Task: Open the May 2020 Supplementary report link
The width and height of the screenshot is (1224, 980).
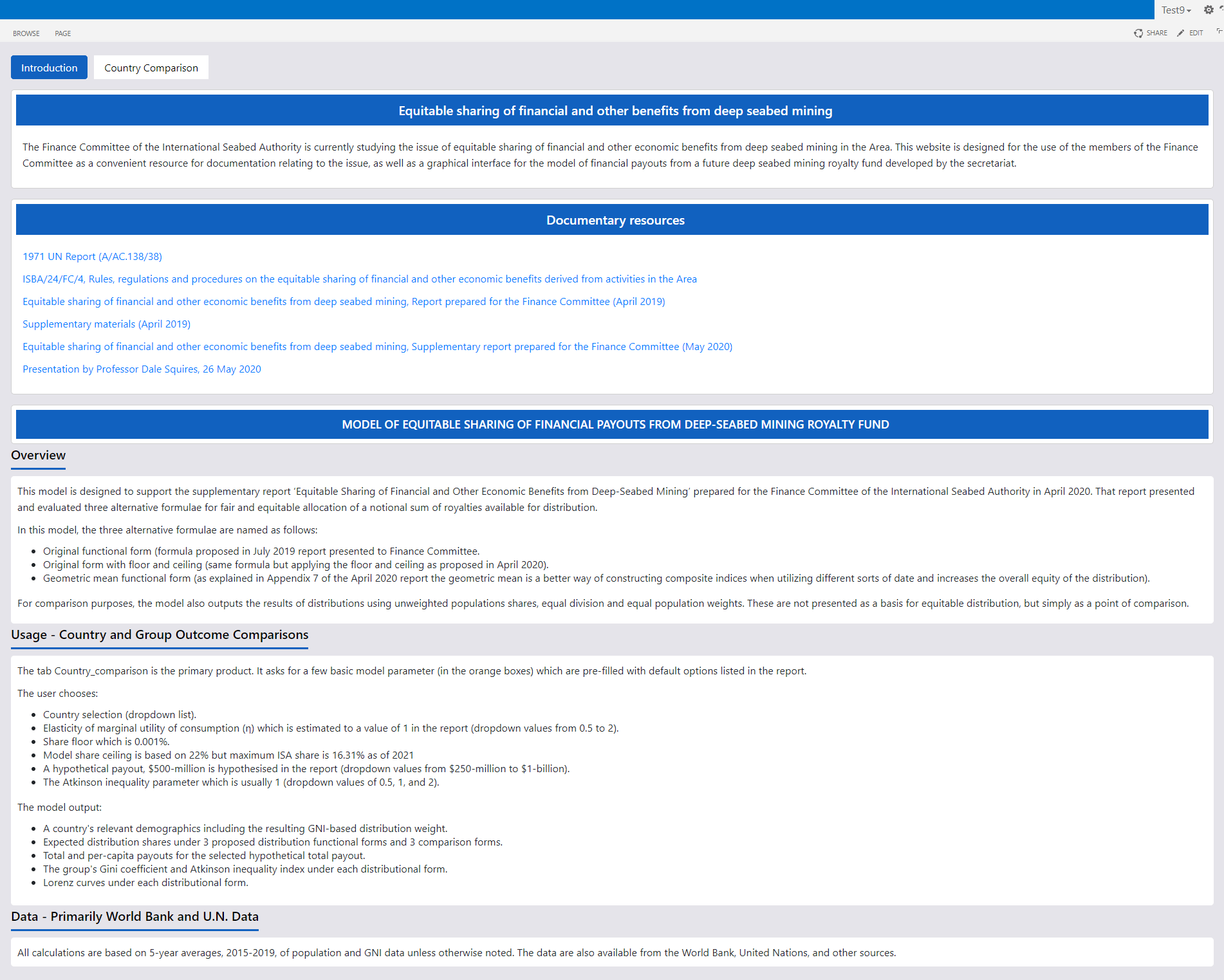Action: point(377,346)
